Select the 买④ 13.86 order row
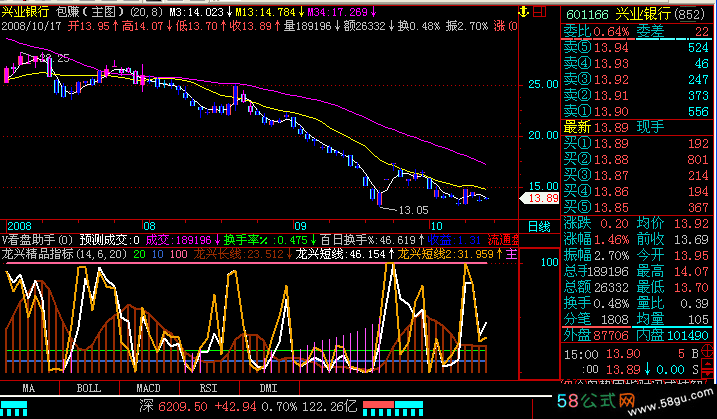 pos(636,192)
